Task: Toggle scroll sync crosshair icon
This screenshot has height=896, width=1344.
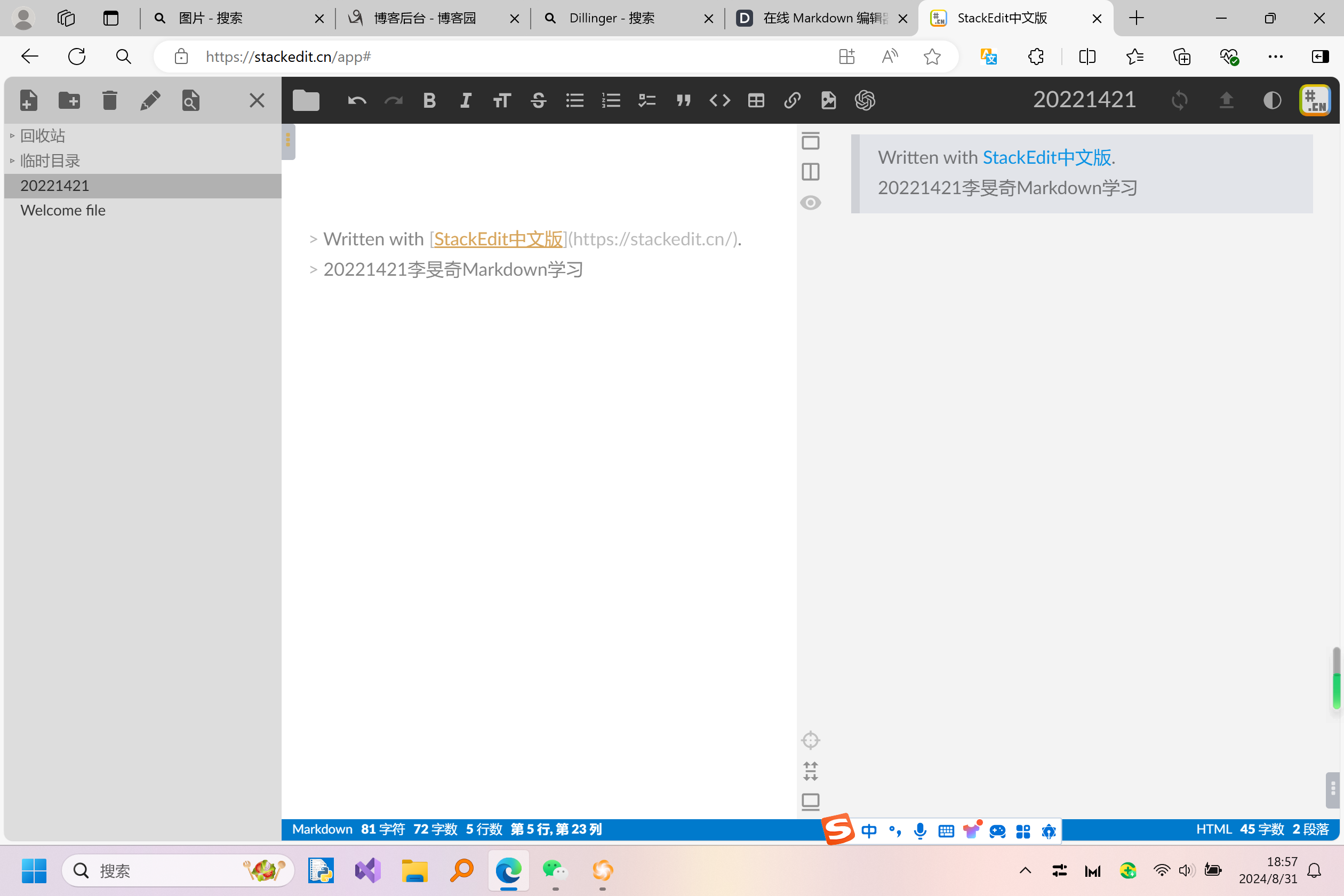Action: click(x=810, y=740)
